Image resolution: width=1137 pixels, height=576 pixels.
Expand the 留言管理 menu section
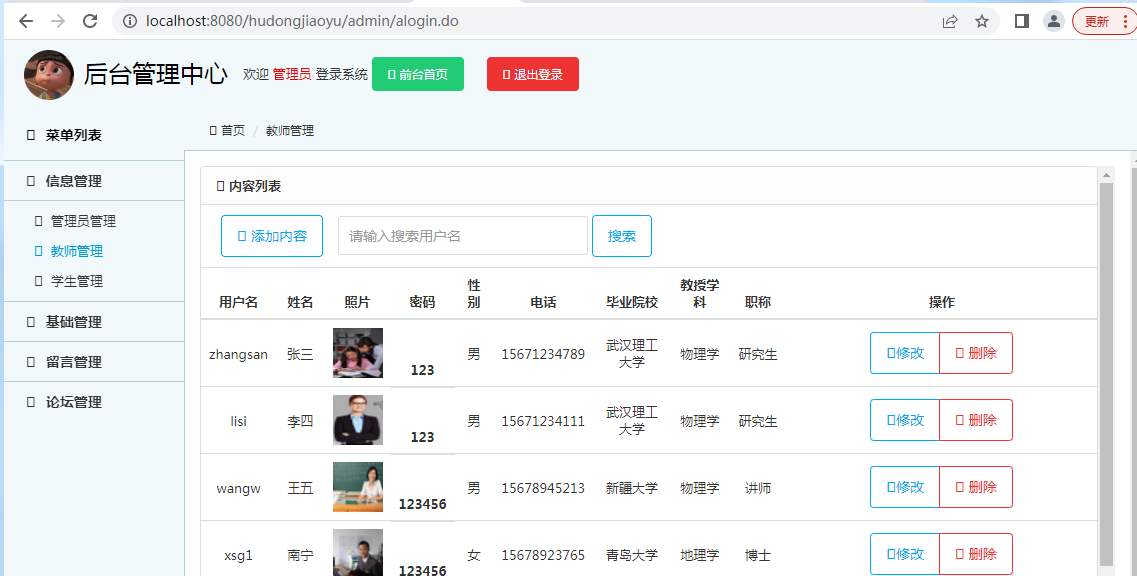click(x=74, y=362)
